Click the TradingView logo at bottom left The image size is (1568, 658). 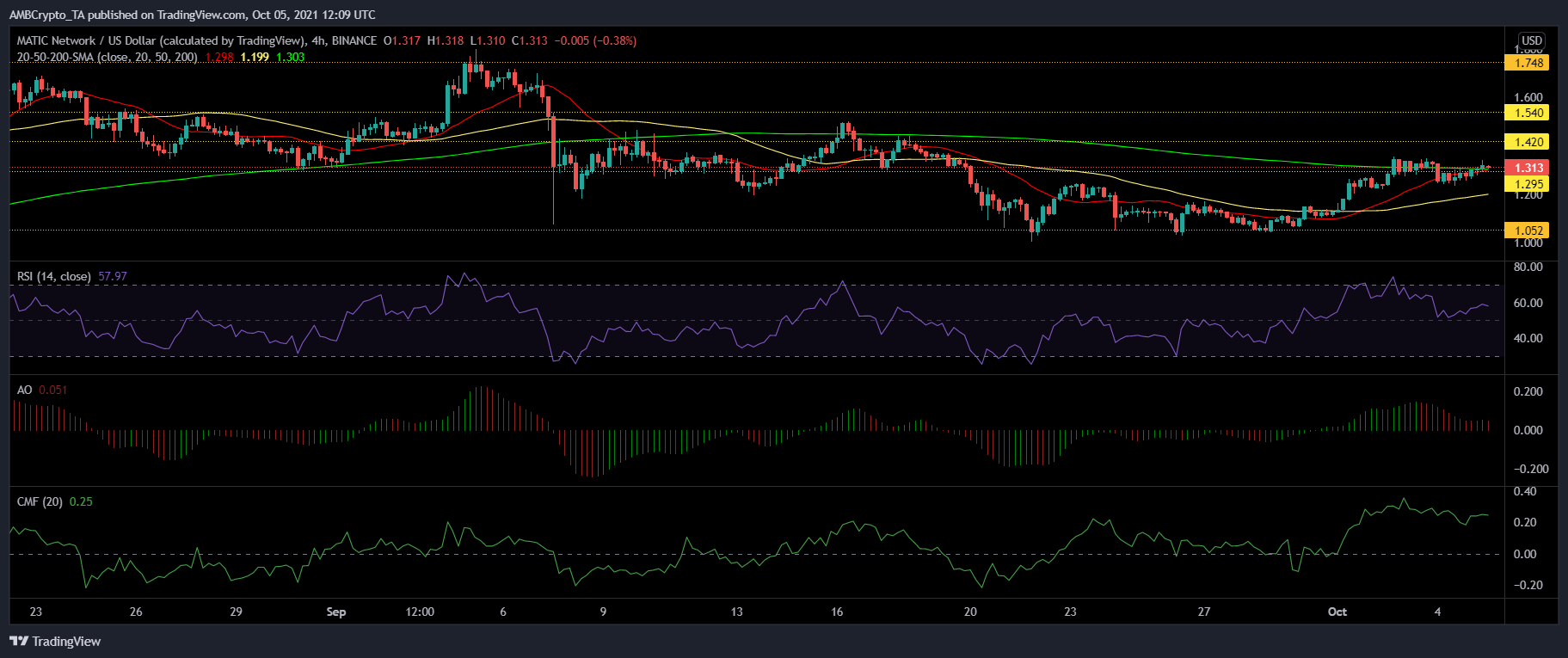click(x=55, y=641)
